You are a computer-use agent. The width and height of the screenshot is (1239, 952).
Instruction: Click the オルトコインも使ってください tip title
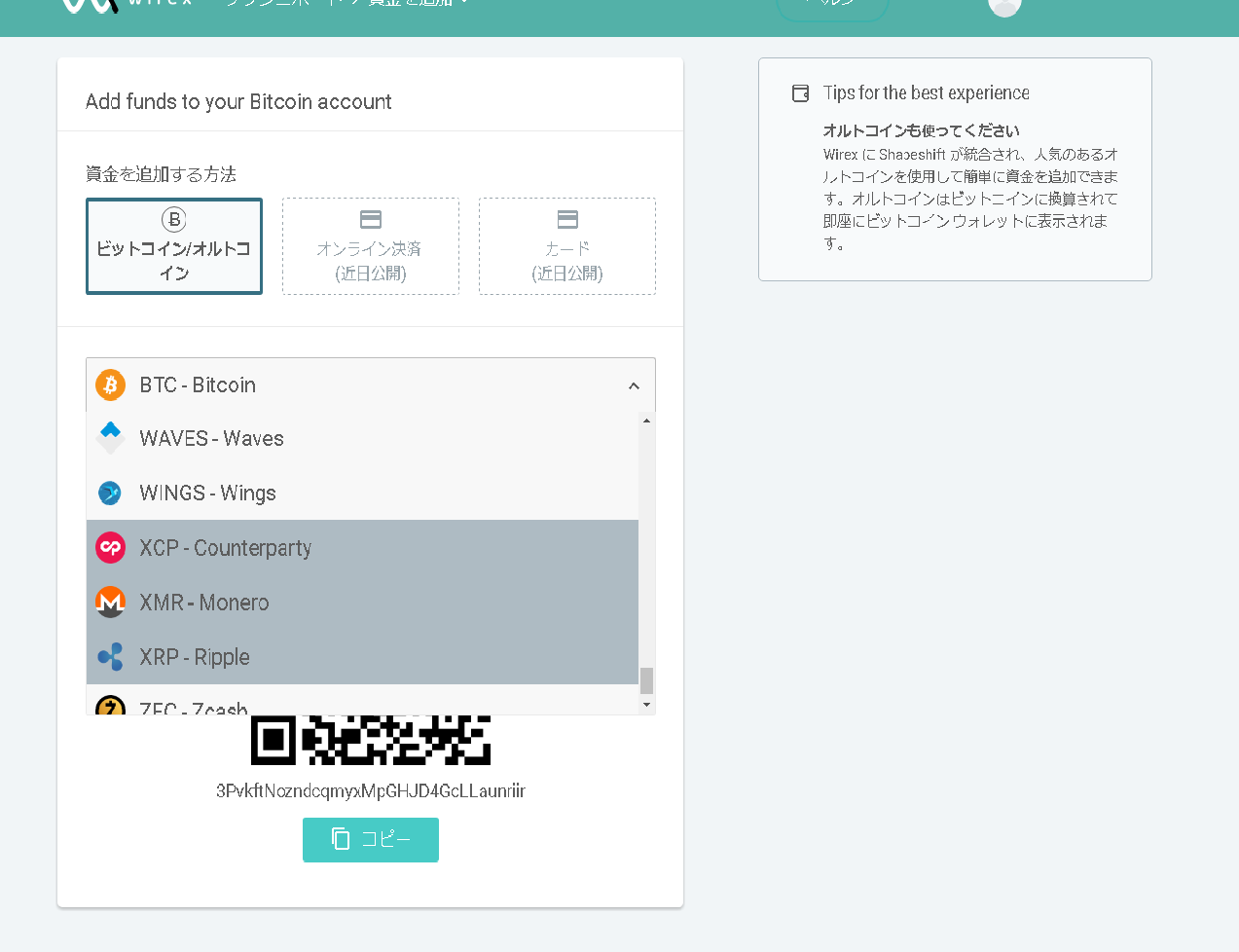coord(922,130)
